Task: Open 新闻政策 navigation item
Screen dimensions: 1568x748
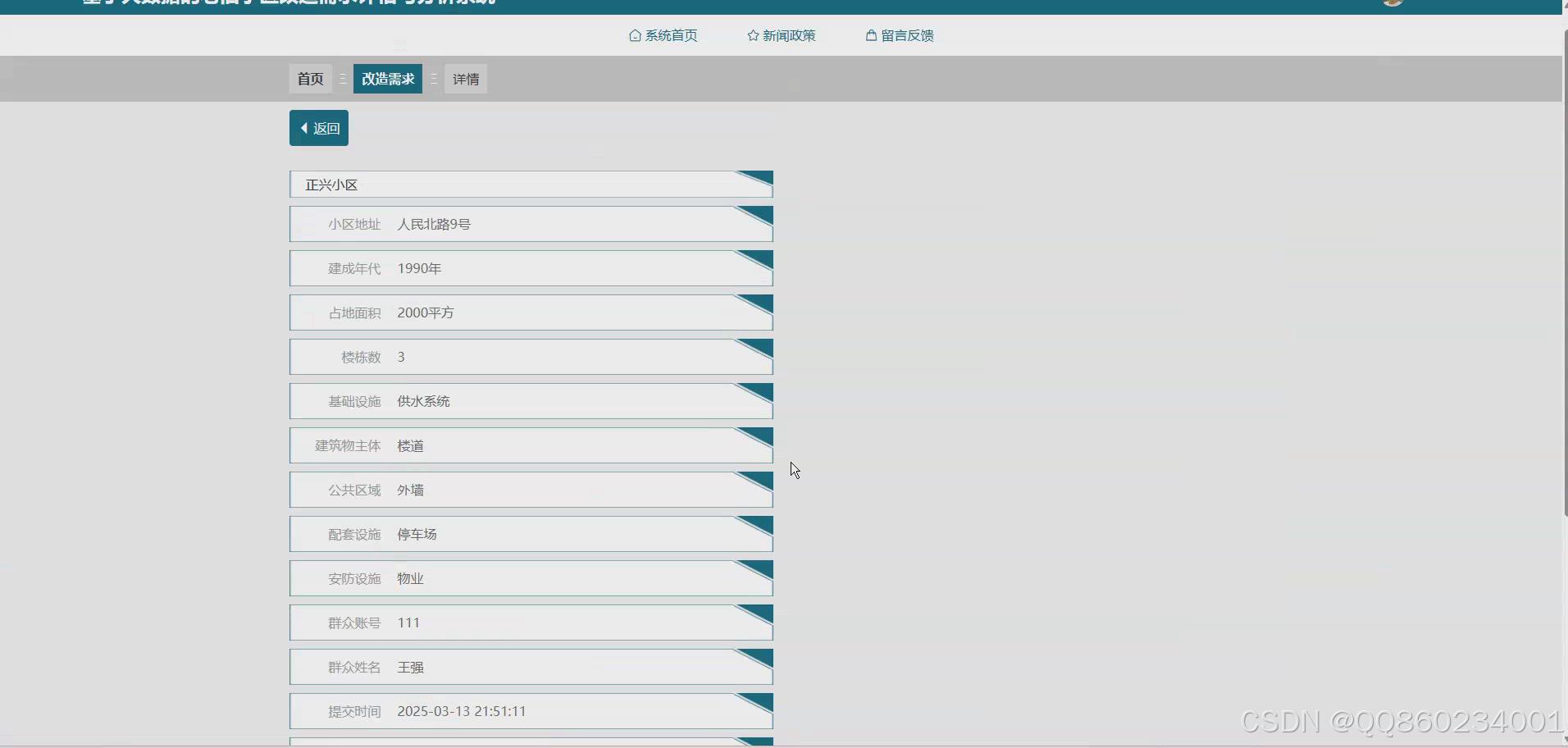Action: (x=782, y=35)
